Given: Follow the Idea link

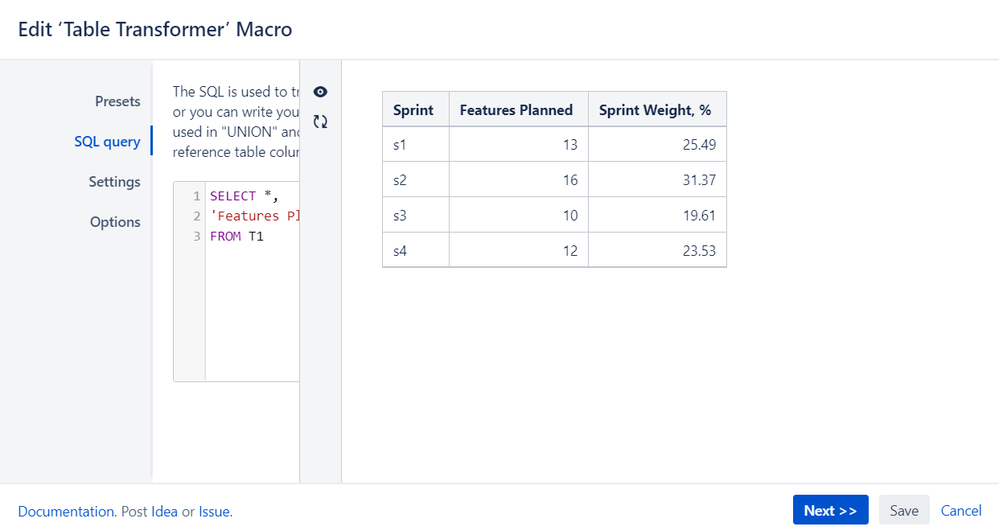Looking at the screenshot, I should point(164,511).
